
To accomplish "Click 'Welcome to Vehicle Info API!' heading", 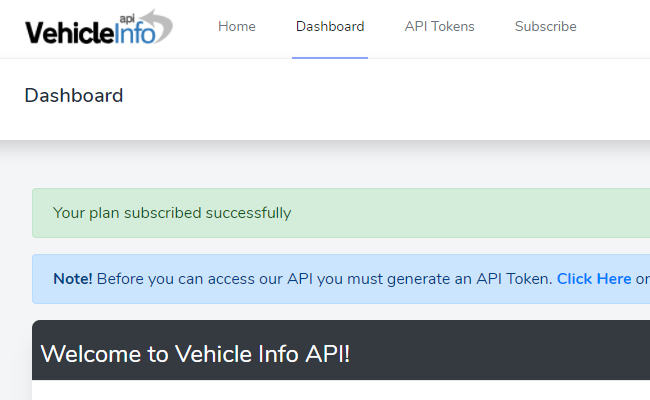I will point(195,354).
